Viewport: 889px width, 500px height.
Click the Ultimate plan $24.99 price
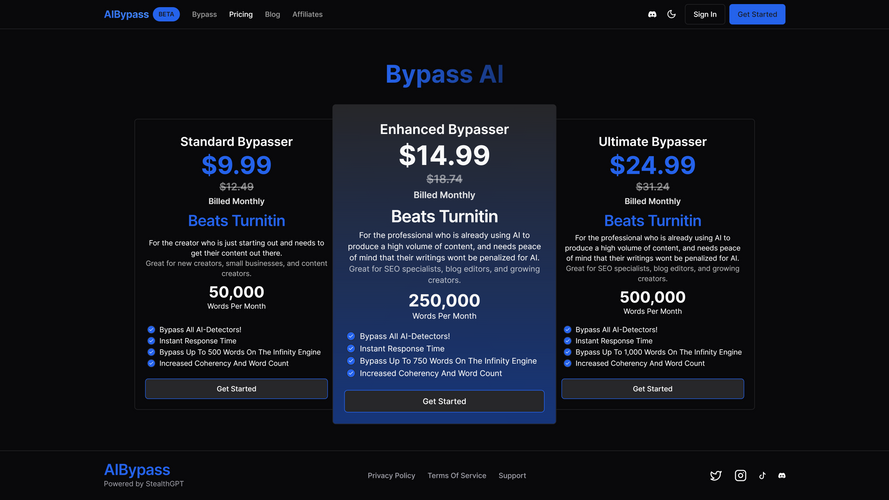(x=653, y=165)
